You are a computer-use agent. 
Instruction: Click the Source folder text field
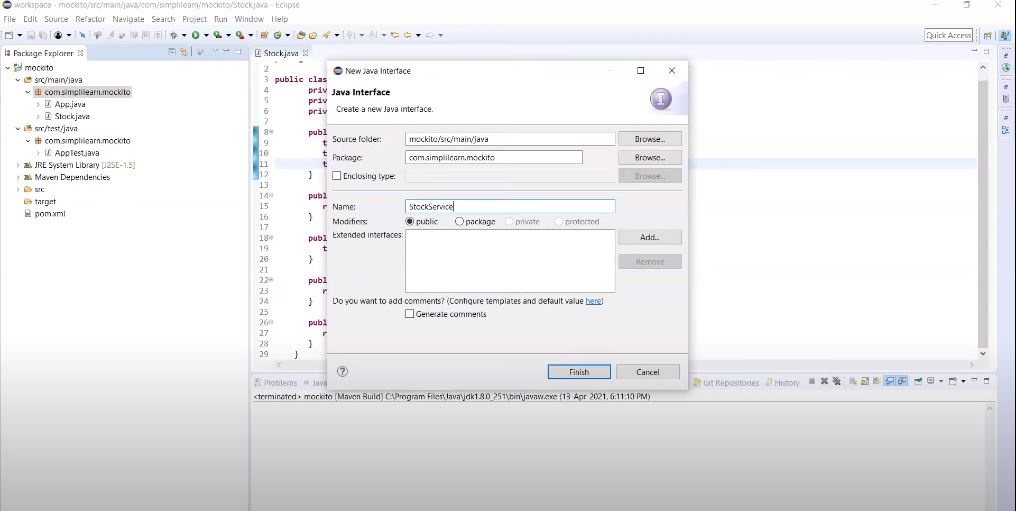point(510,139)
